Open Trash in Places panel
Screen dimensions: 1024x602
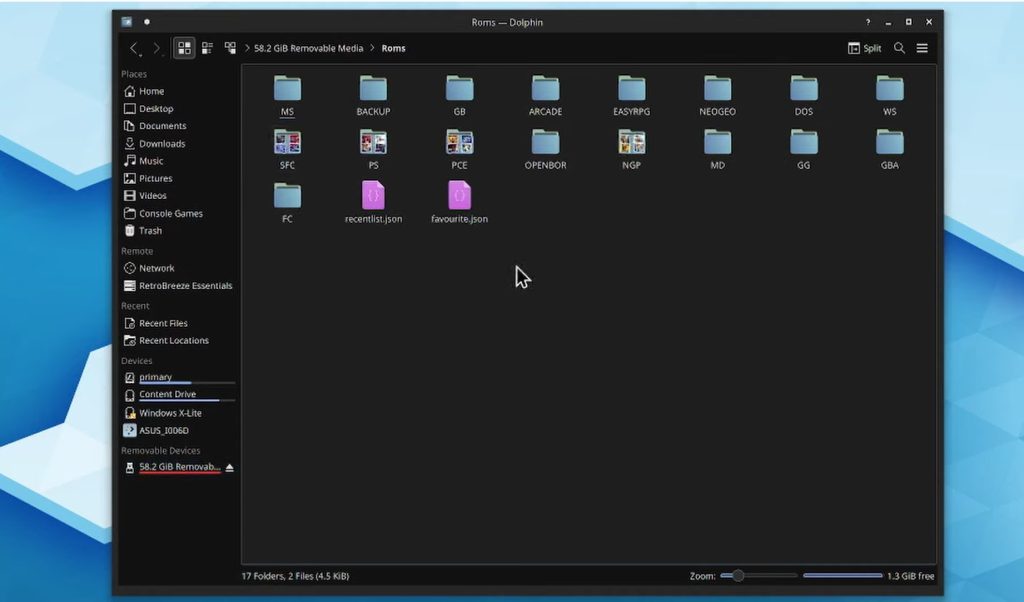tap(150, 231)
